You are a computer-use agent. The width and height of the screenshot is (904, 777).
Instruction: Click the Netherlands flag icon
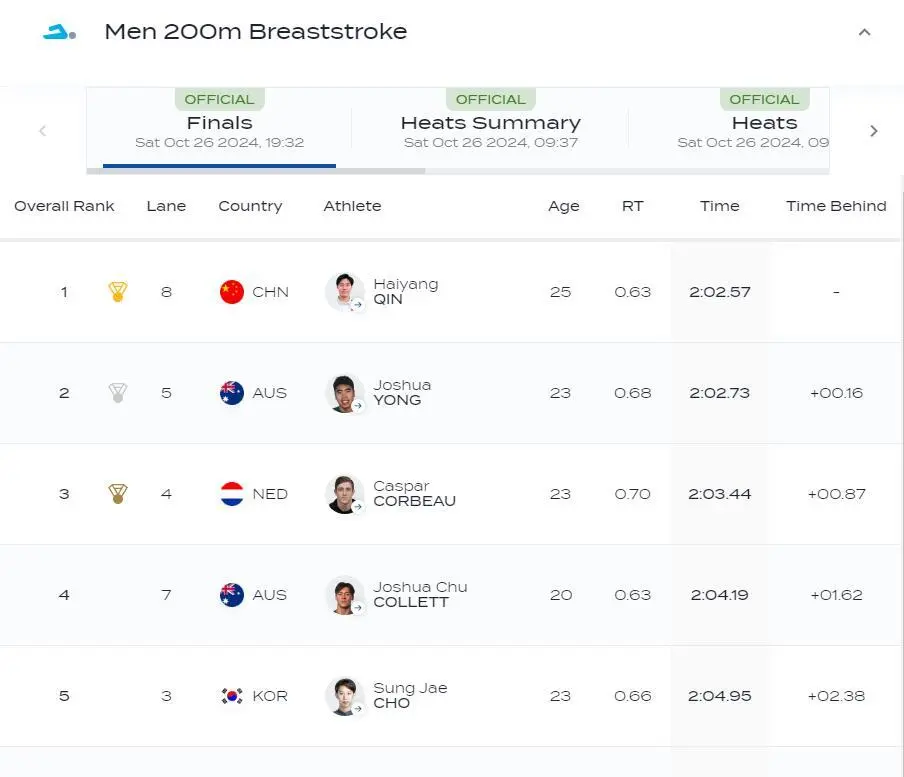coord(232,494)
